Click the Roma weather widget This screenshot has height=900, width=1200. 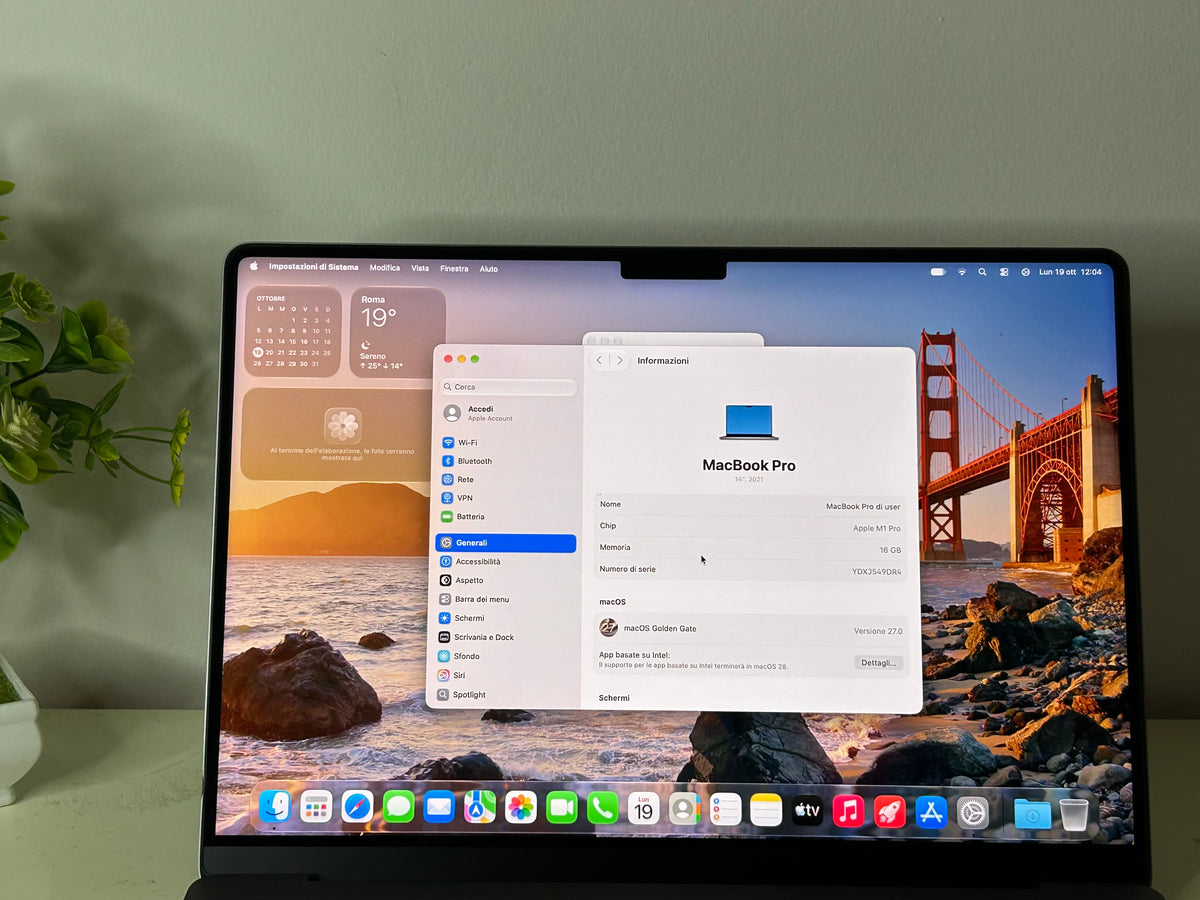398,333
